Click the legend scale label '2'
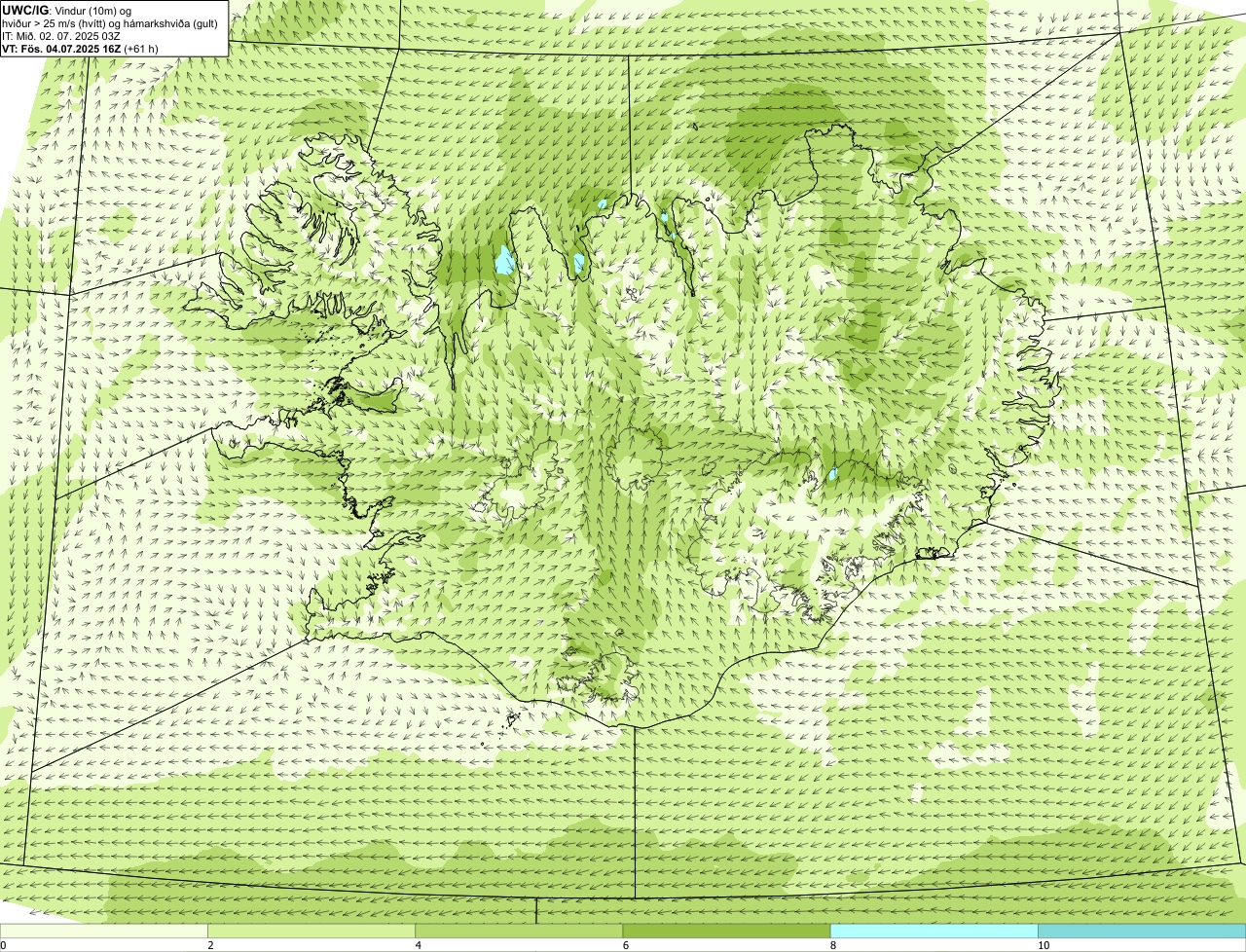The image size is (1246, 952). (x=210, y=945)
